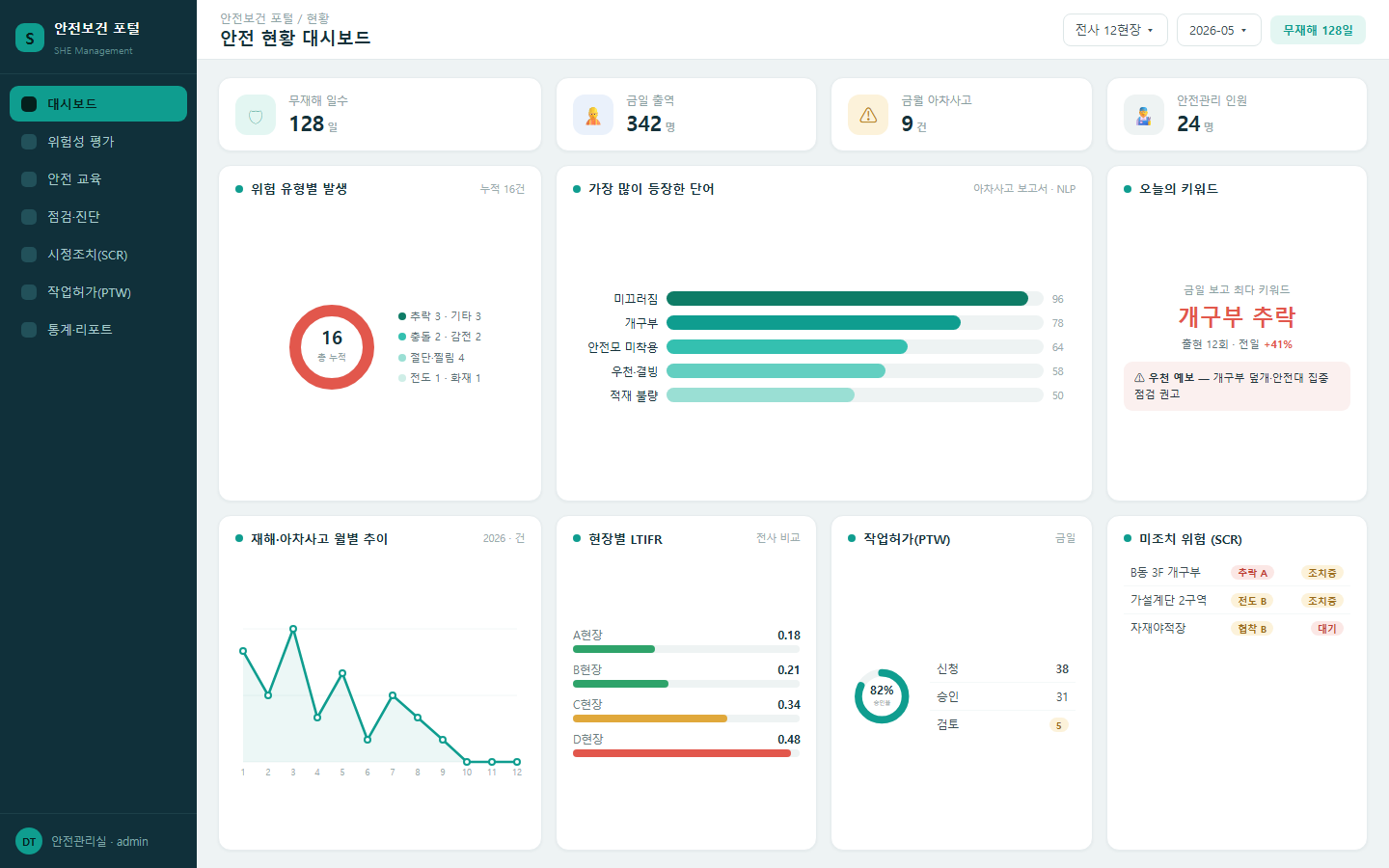1389x868 pixels.
Task: Click the warning triangle icon on 금월 아차사고 card
Action: [x=868, y=115]
